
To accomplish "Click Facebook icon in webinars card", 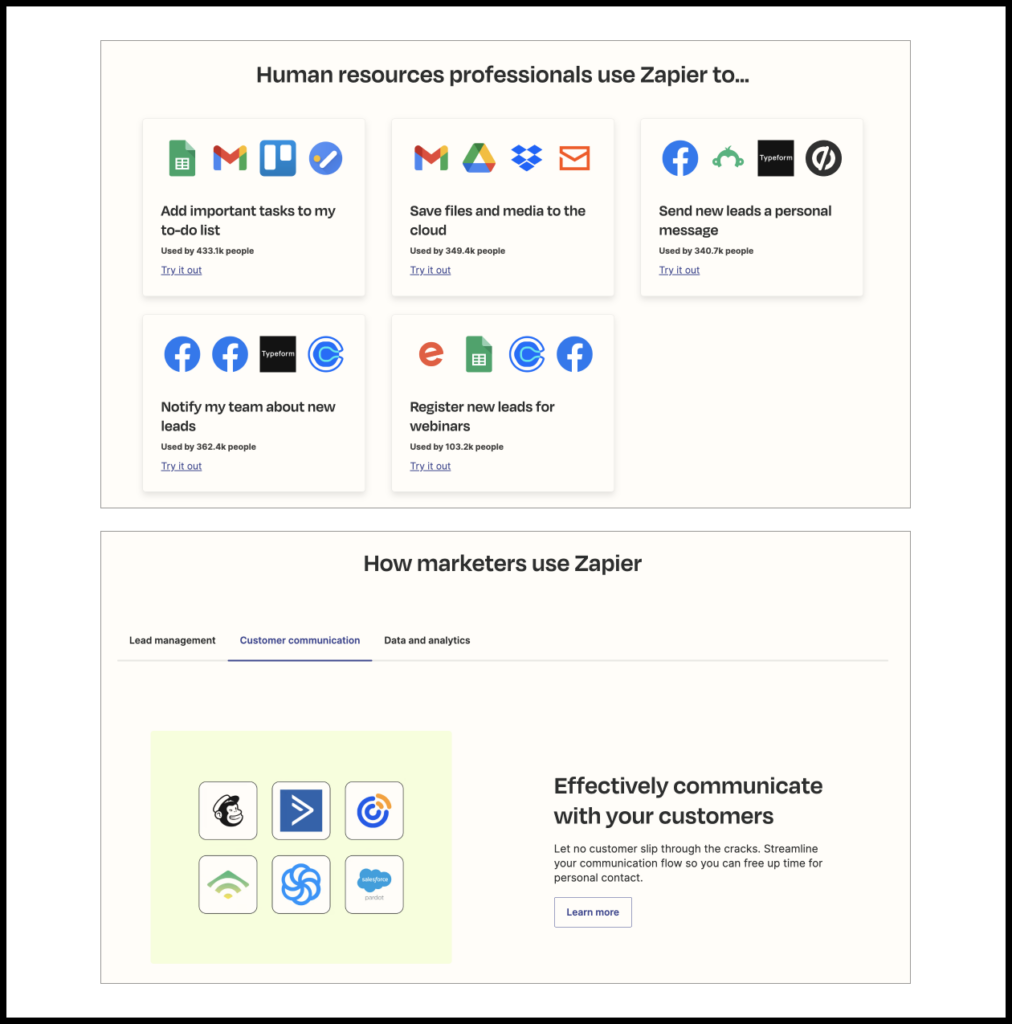I will point(575,354).
